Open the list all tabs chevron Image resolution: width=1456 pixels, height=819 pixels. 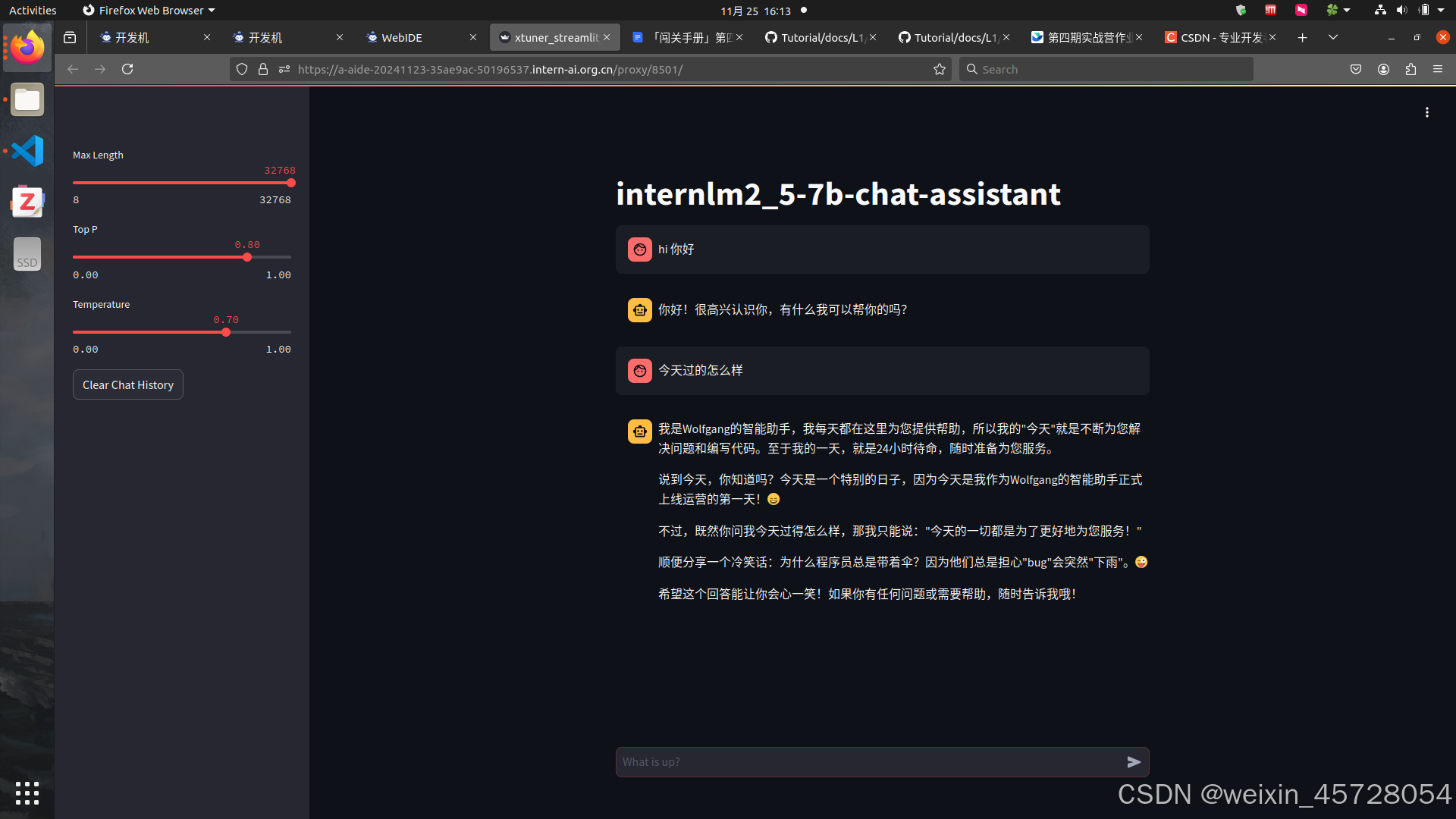[1332, 36]
